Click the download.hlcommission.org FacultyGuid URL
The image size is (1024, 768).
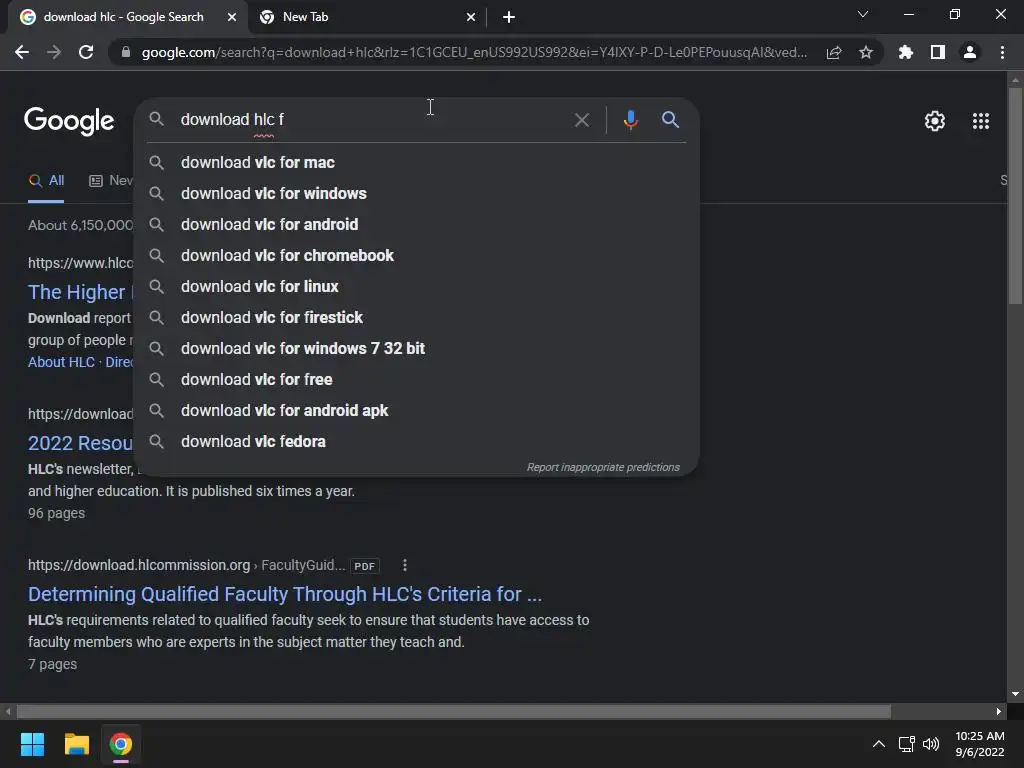[186, 566]
